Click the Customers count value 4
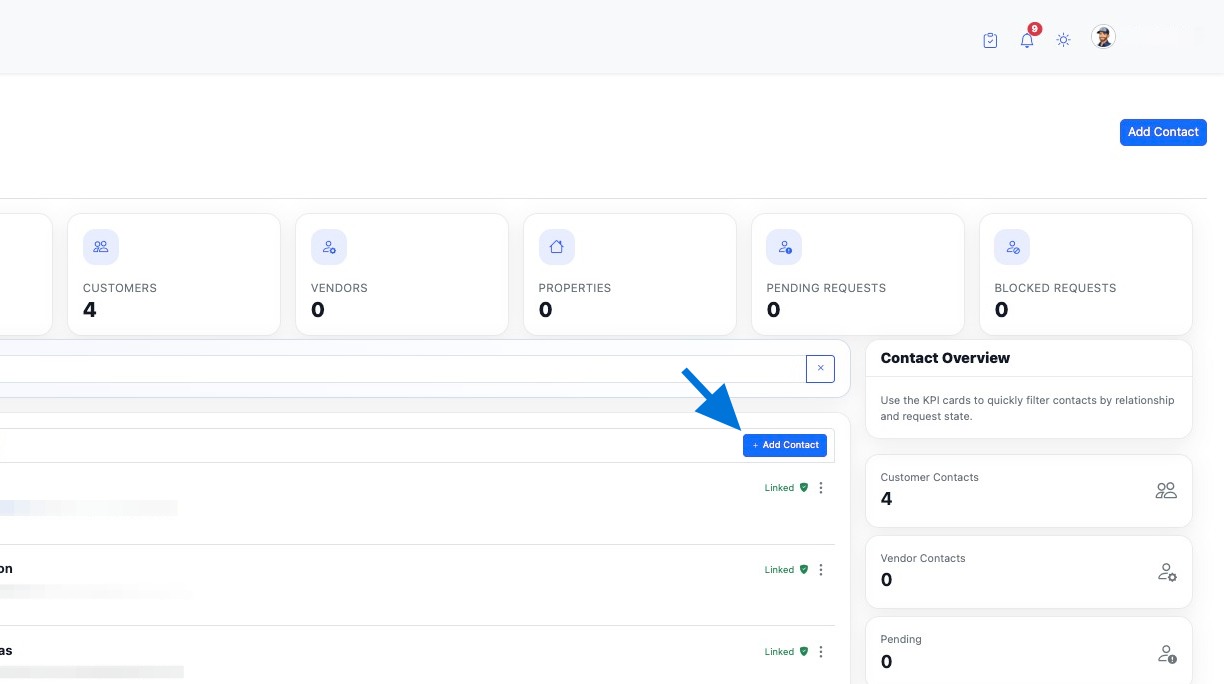 coord(89,310)
